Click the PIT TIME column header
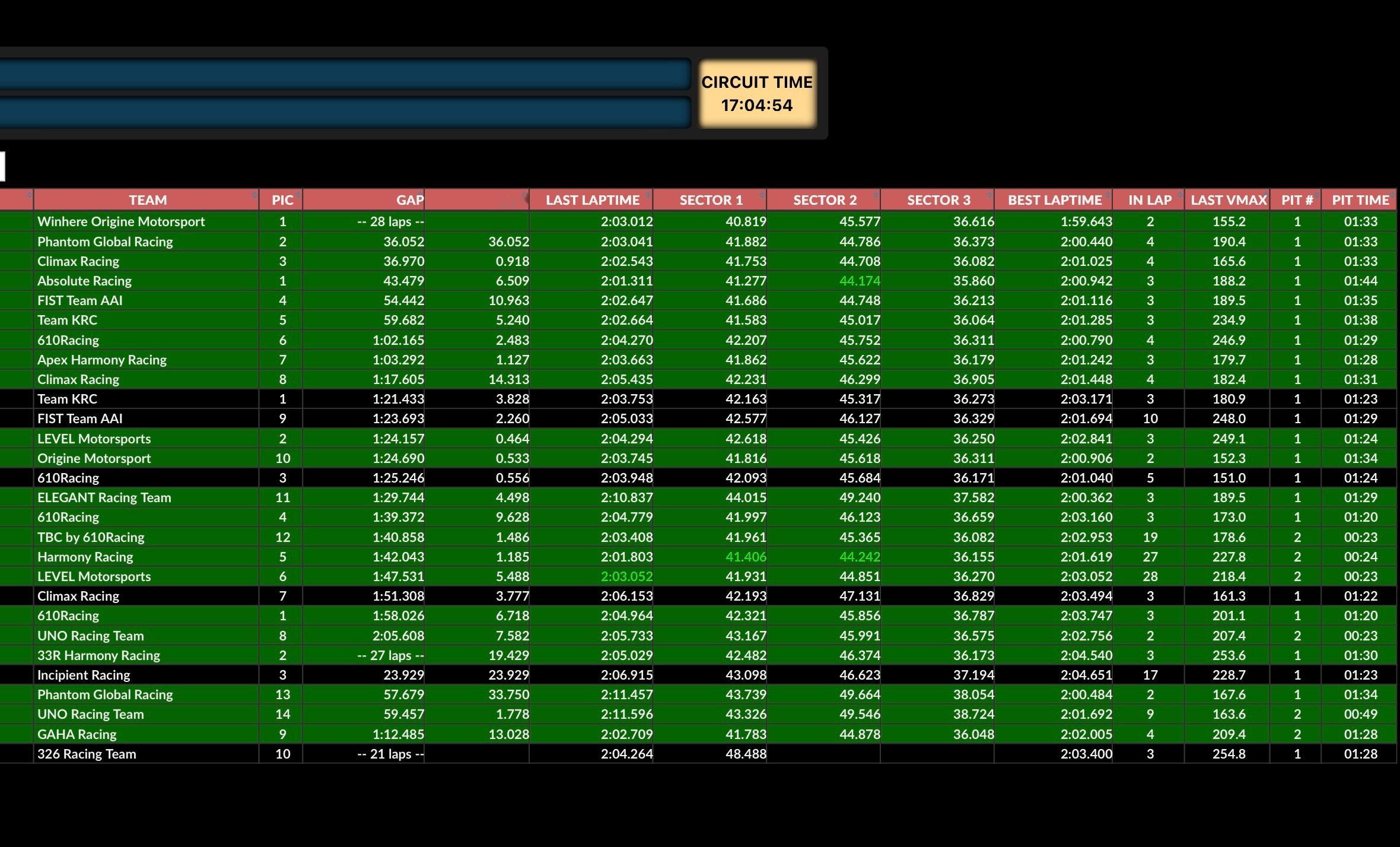 [1360, 200]
